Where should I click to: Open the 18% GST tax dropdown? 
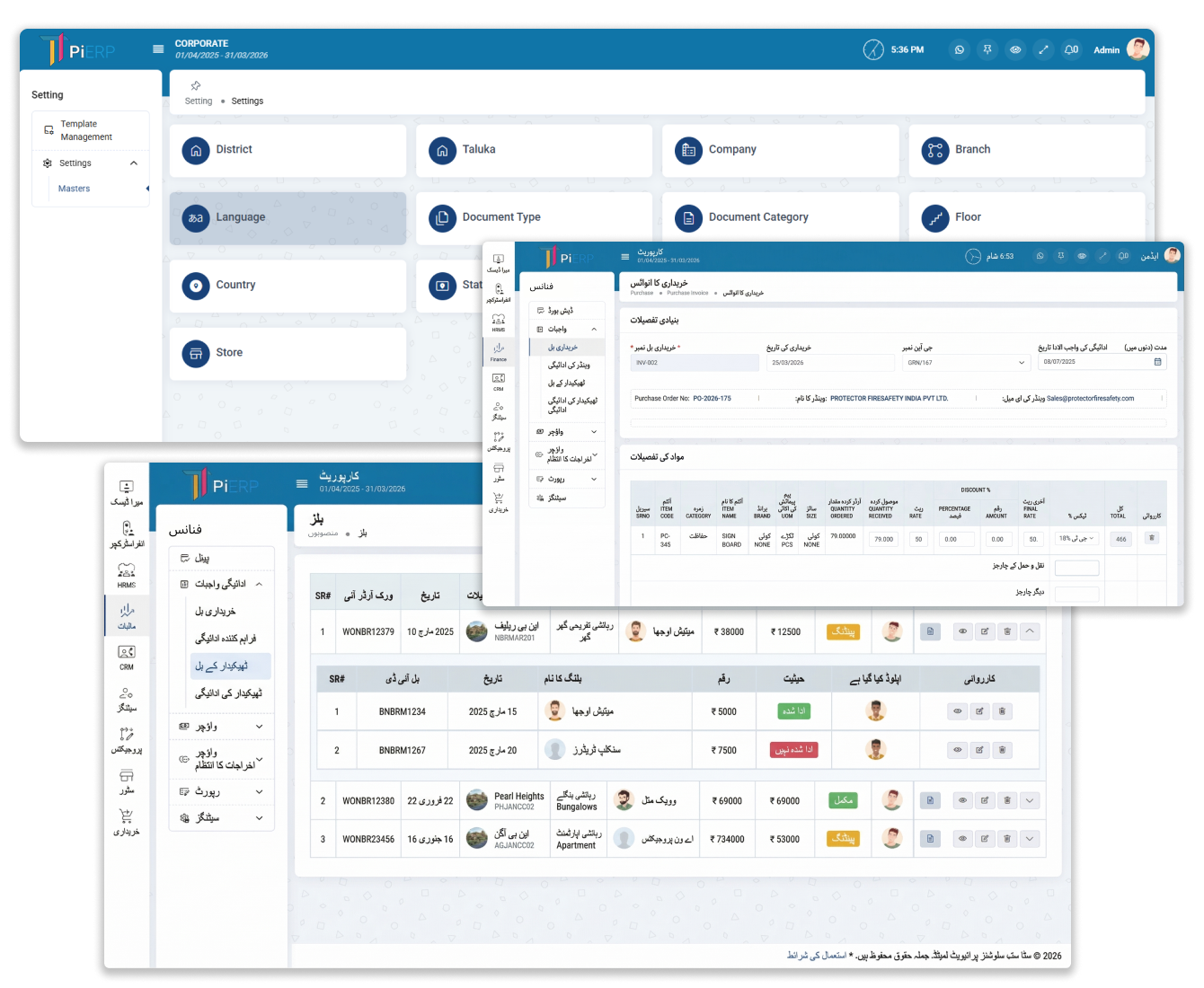click(1076, 539)
